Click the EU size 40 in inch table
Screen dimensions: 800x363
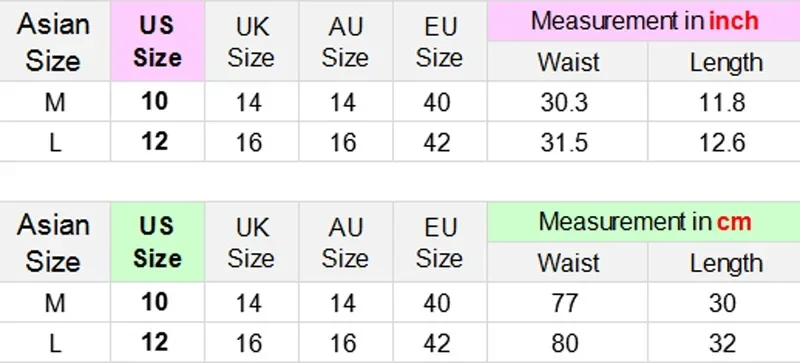click(437, 103)
